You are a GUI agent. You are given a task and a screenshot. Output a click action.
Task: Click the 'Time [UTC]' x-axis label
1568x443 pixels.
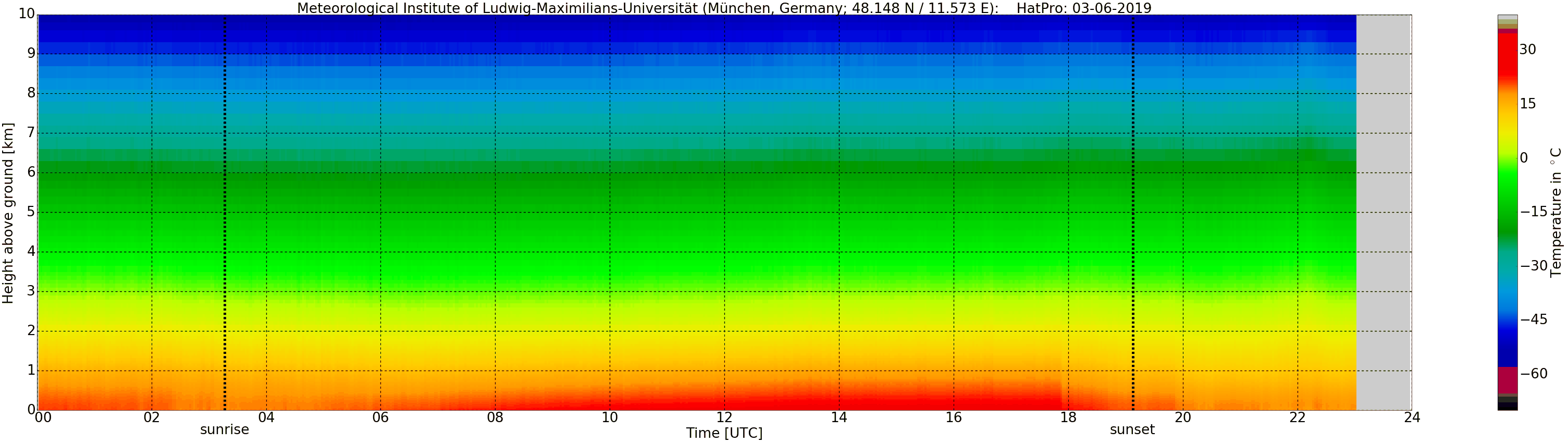724,433
